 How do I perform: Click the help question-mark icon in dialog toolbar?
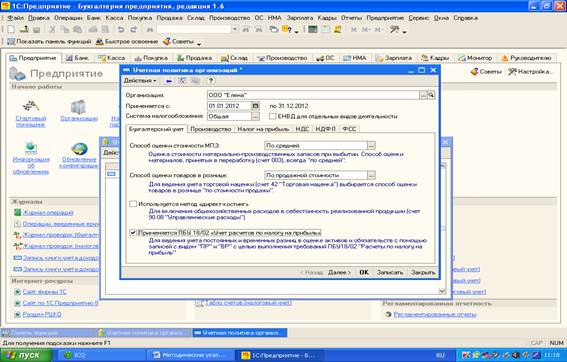(x=211, y=81)
